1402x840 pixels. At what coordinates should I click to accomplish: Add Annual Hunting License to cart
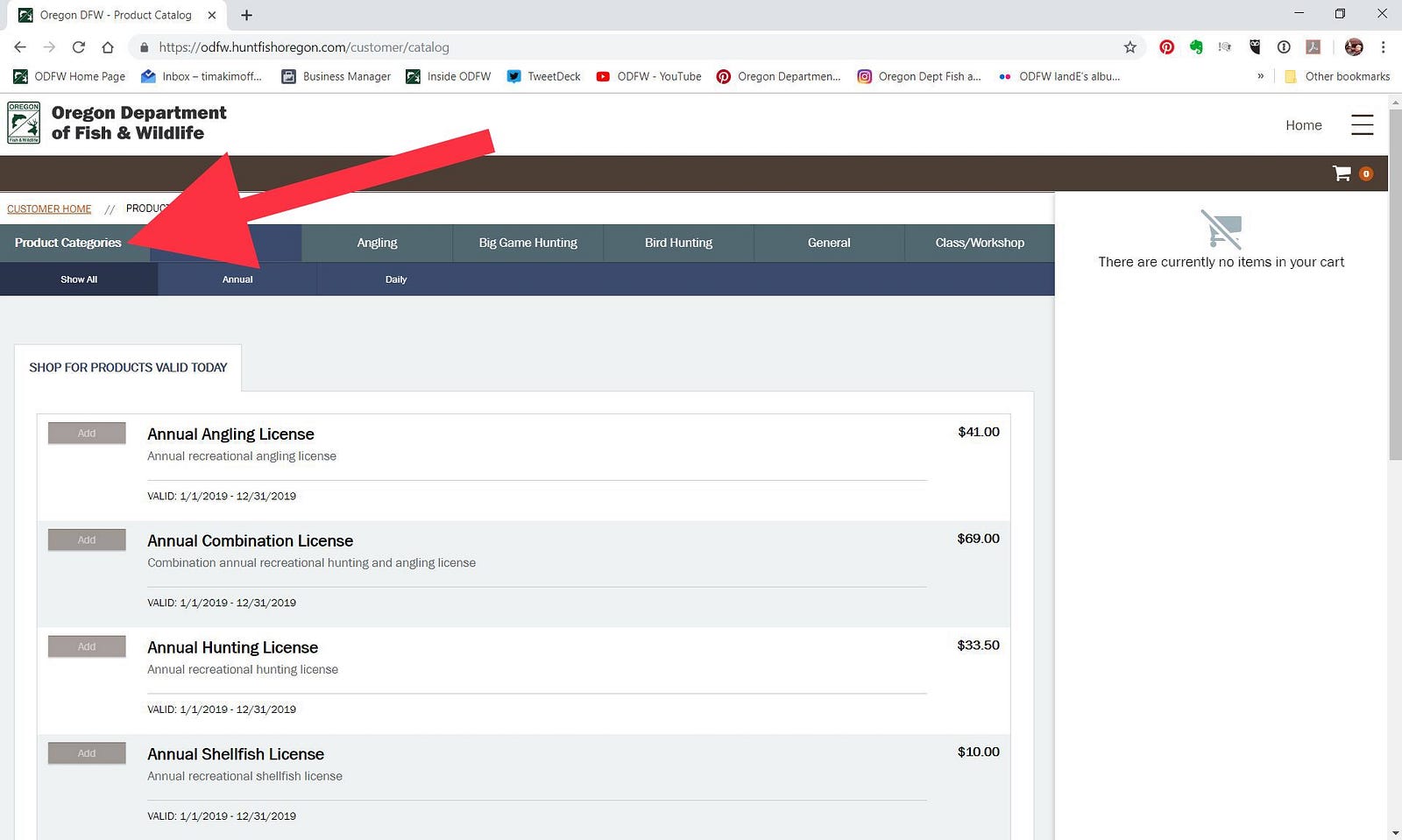coord(87,646)
